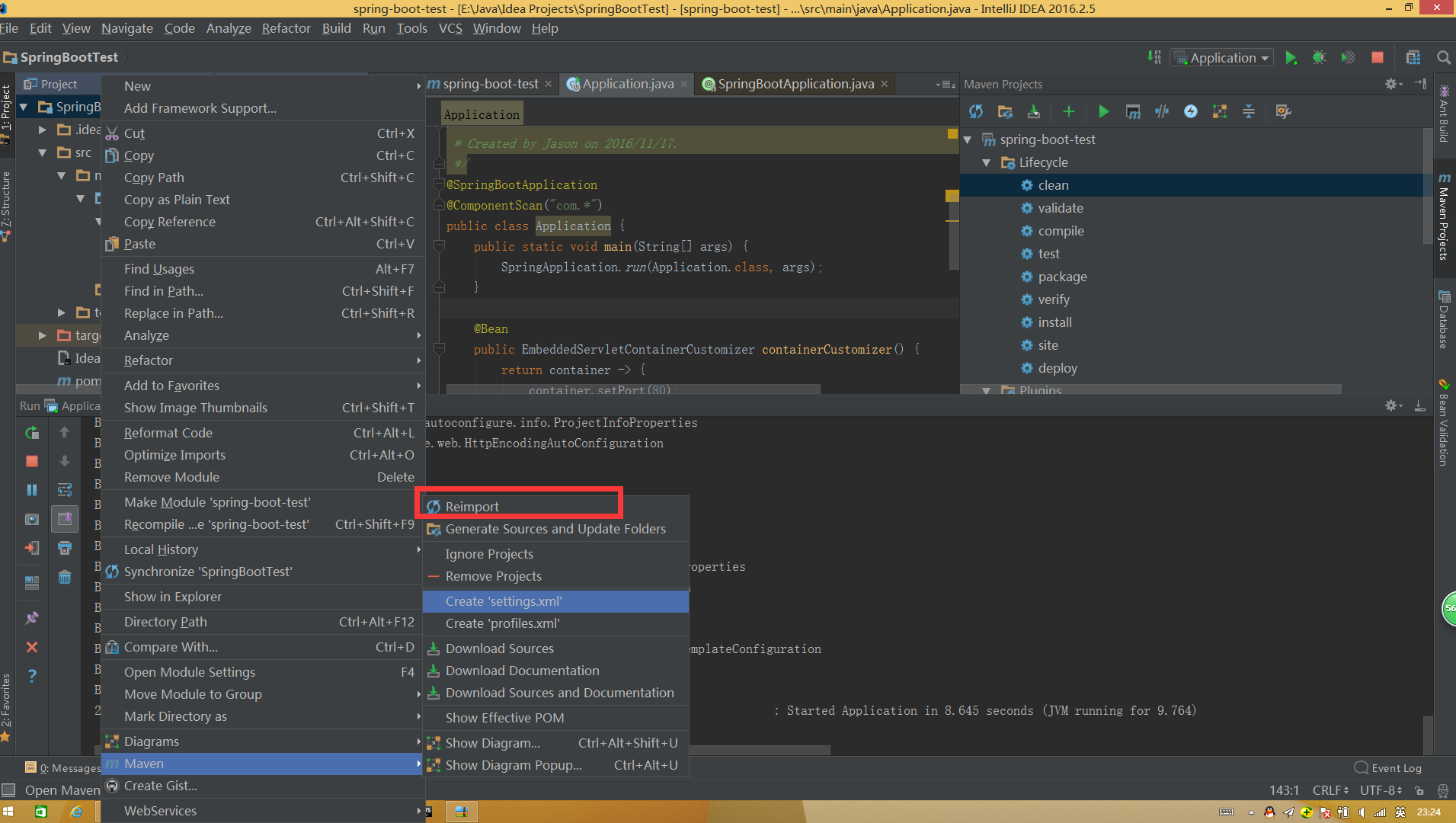
Task: Open Execute Maven Goal icon
Action: (1133, 112)
